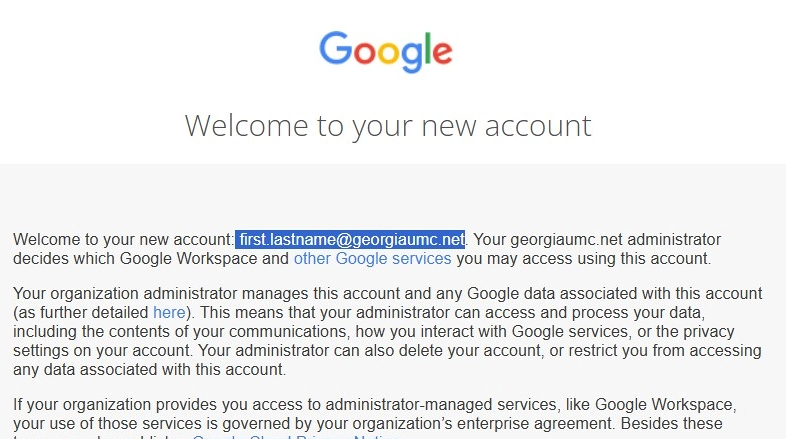Click the Google logo
This screenshot has height=439, width=786.
click(x=386, y=50)
